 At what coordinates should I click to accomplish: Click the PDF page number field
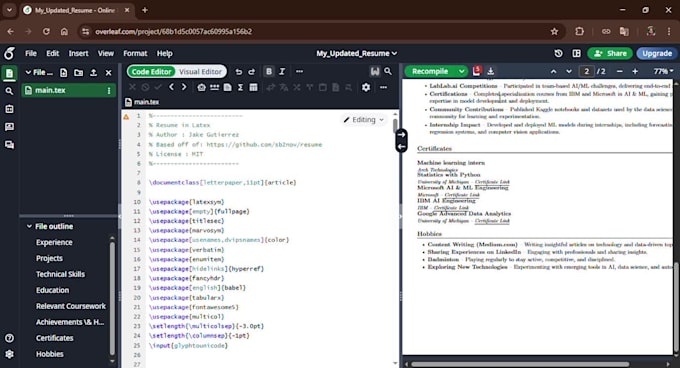[587, 71]
